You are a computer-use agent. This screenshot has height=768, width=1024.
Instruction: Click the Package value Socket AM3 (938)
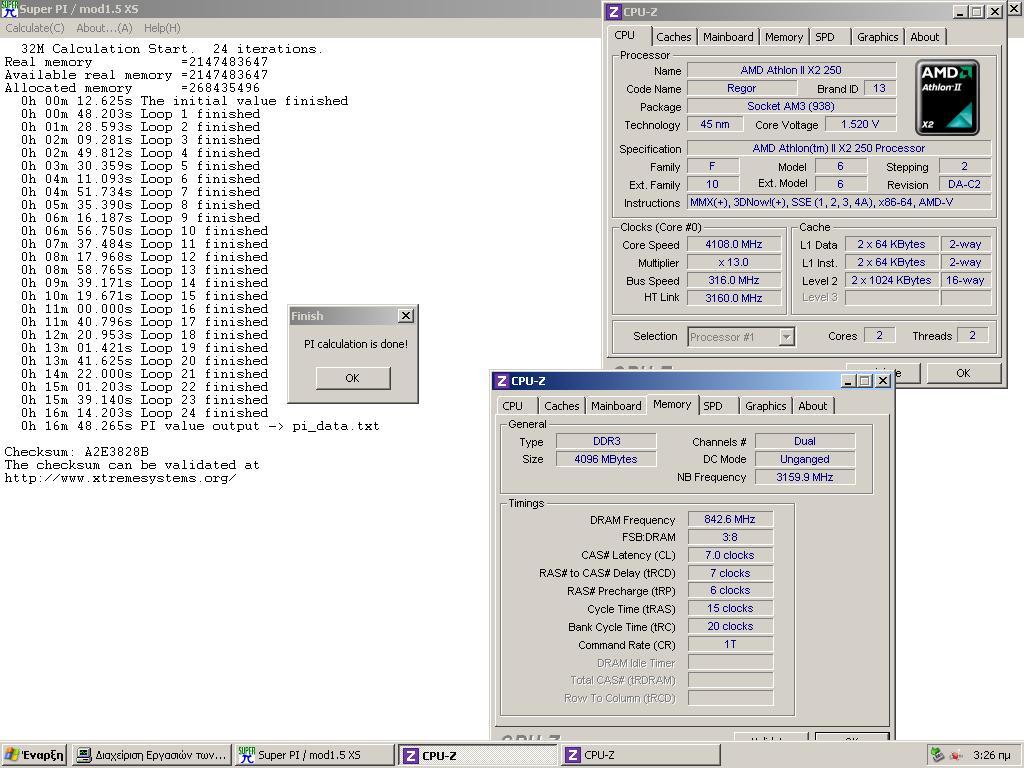791,106
